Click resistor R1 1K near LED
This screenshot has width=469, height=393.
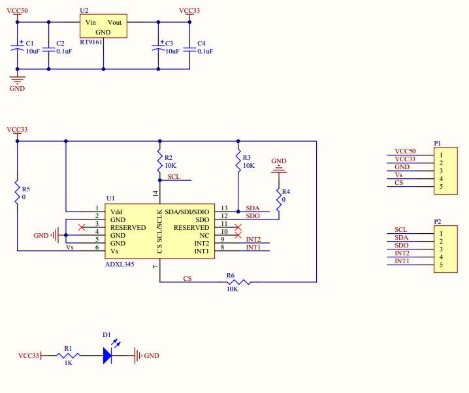tap(68, 356)
